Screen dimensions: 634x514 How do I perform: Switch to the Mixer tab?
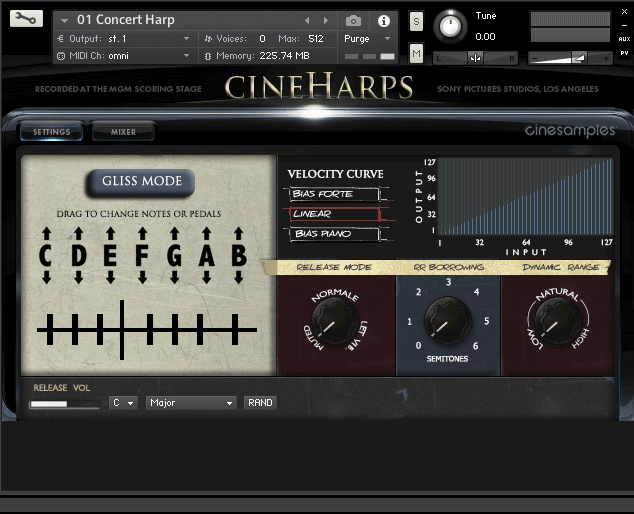coord(123,132)
